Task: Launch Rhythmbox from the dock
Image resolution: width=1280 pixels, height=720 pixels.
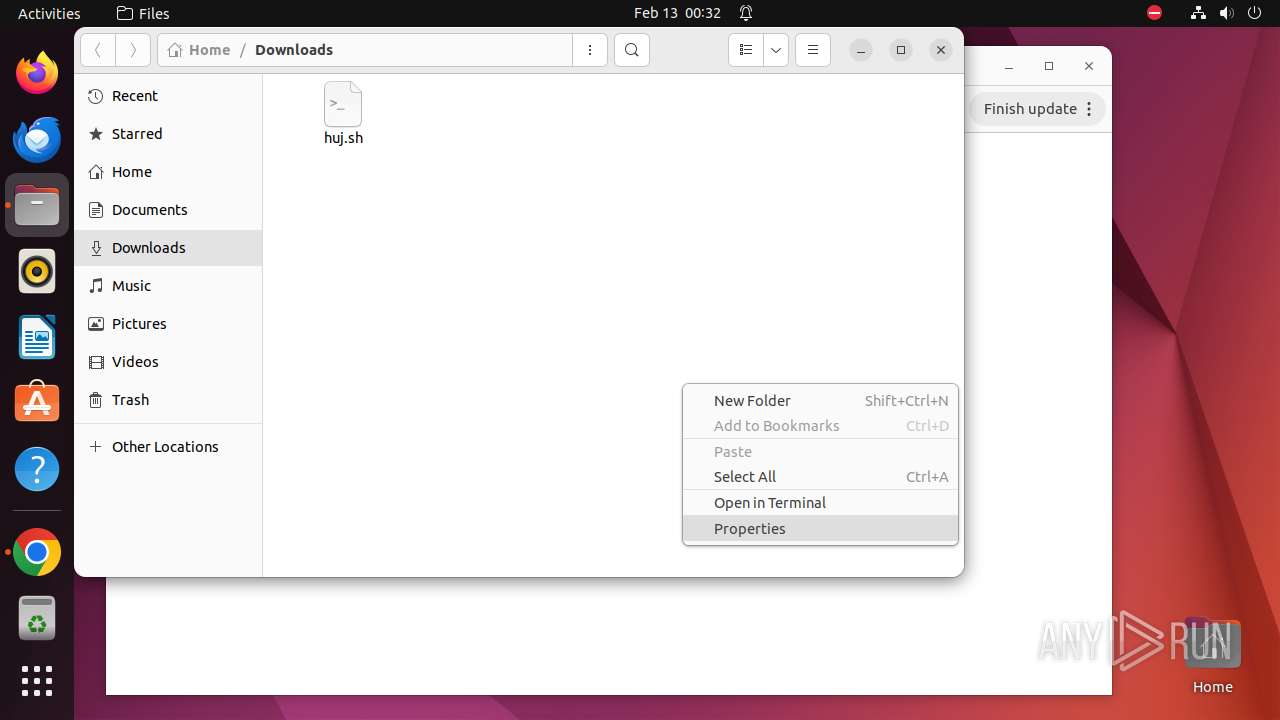Action: [37, 271]
